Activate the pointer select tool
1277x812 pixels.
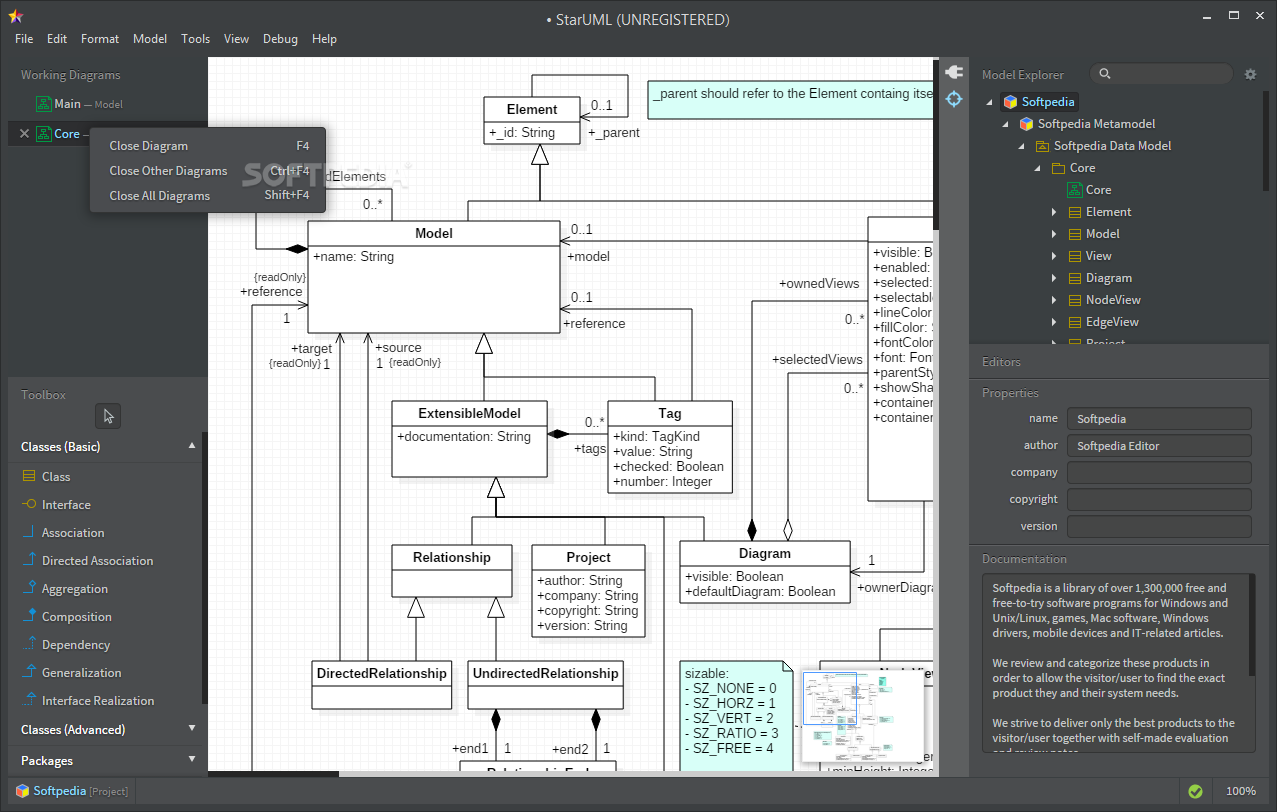coord(108,416)
